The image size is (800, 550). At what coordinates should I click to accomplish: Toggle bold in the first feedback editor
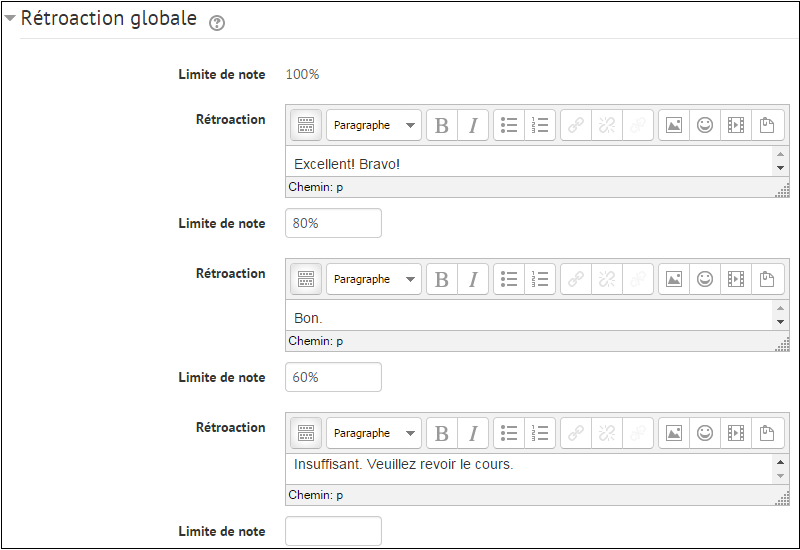pos(442,126)
